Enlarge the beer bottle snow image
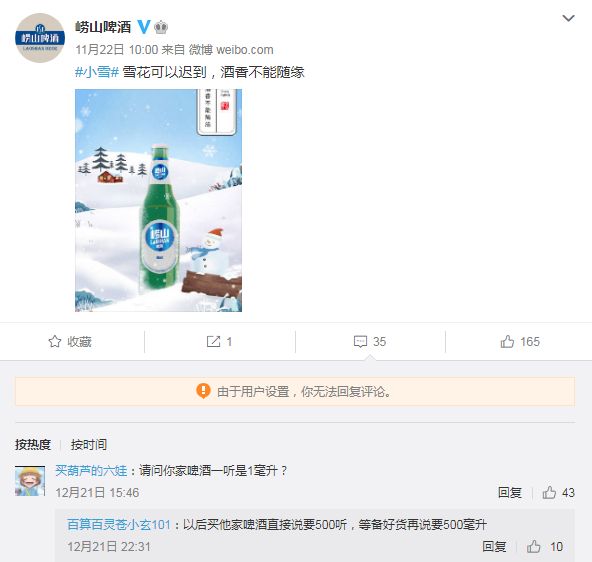The height and width of the screenshot is (562, 592). [x=159, y=200]
